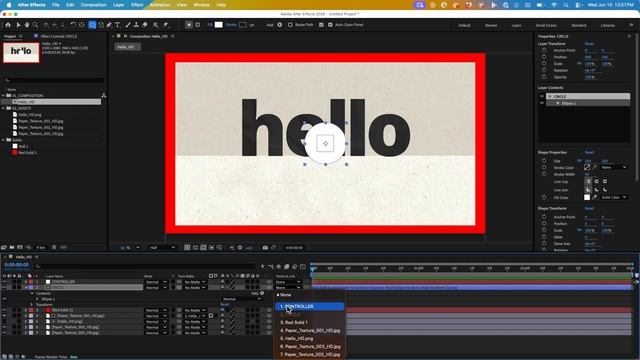640x360 pixels.
Task: Toggle the Auto-Open Panel checkbox
Action: 330,25
